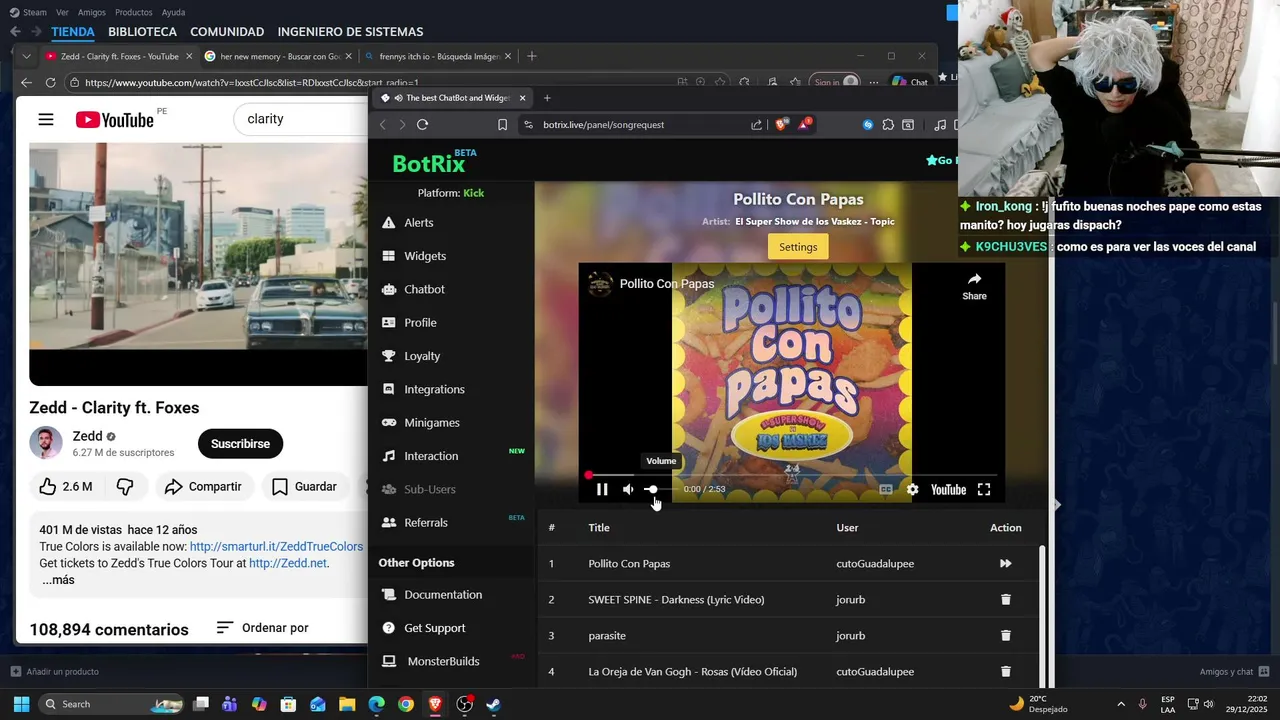Image resolution: width=1280 pixels, height=720 pixels.
Task: Close 'The best ChatBot and Widget' tab
Action: coord(522,98)
